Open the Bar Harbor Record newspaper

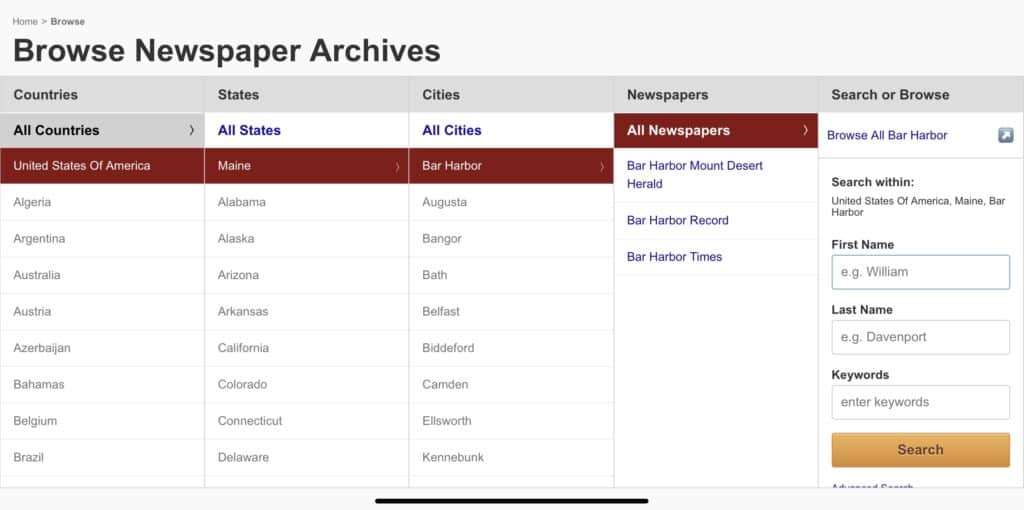coord(677,220)
